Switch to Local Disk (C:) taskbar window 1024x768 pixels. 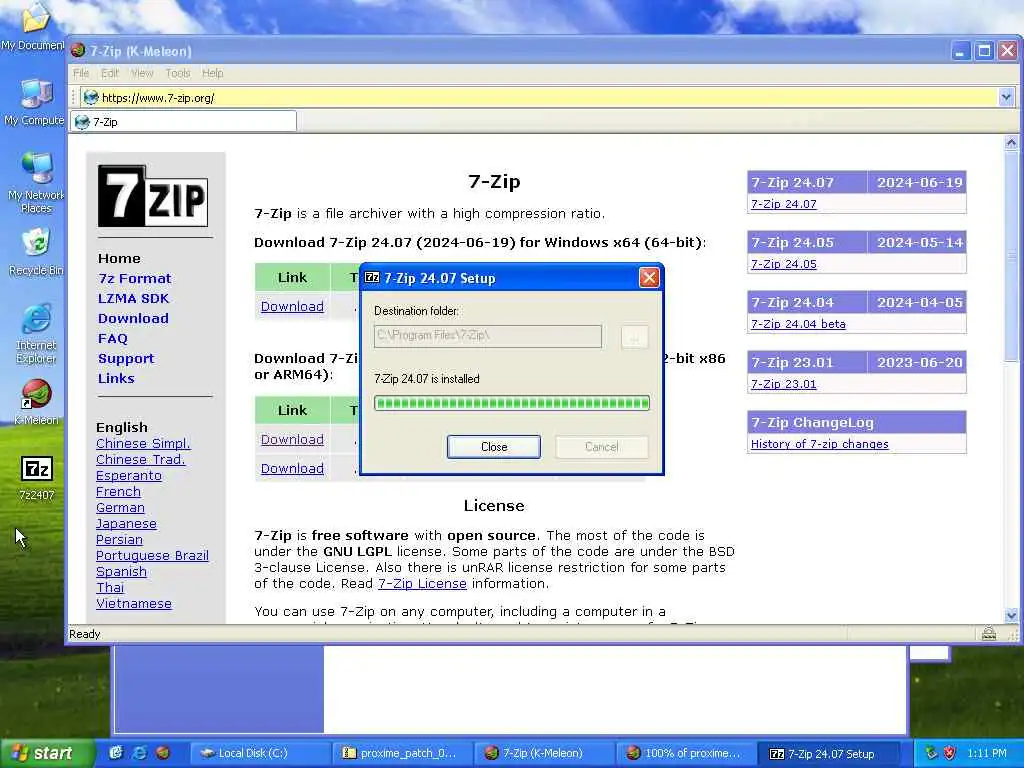pos(259,753)
